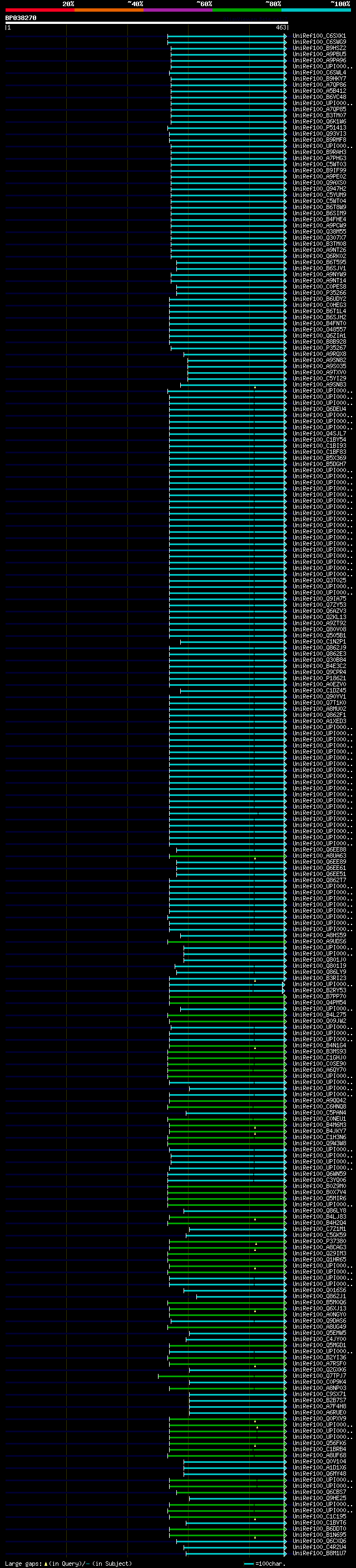Select the UniRef100_A8MU02 label

click(x=319, y=709)
